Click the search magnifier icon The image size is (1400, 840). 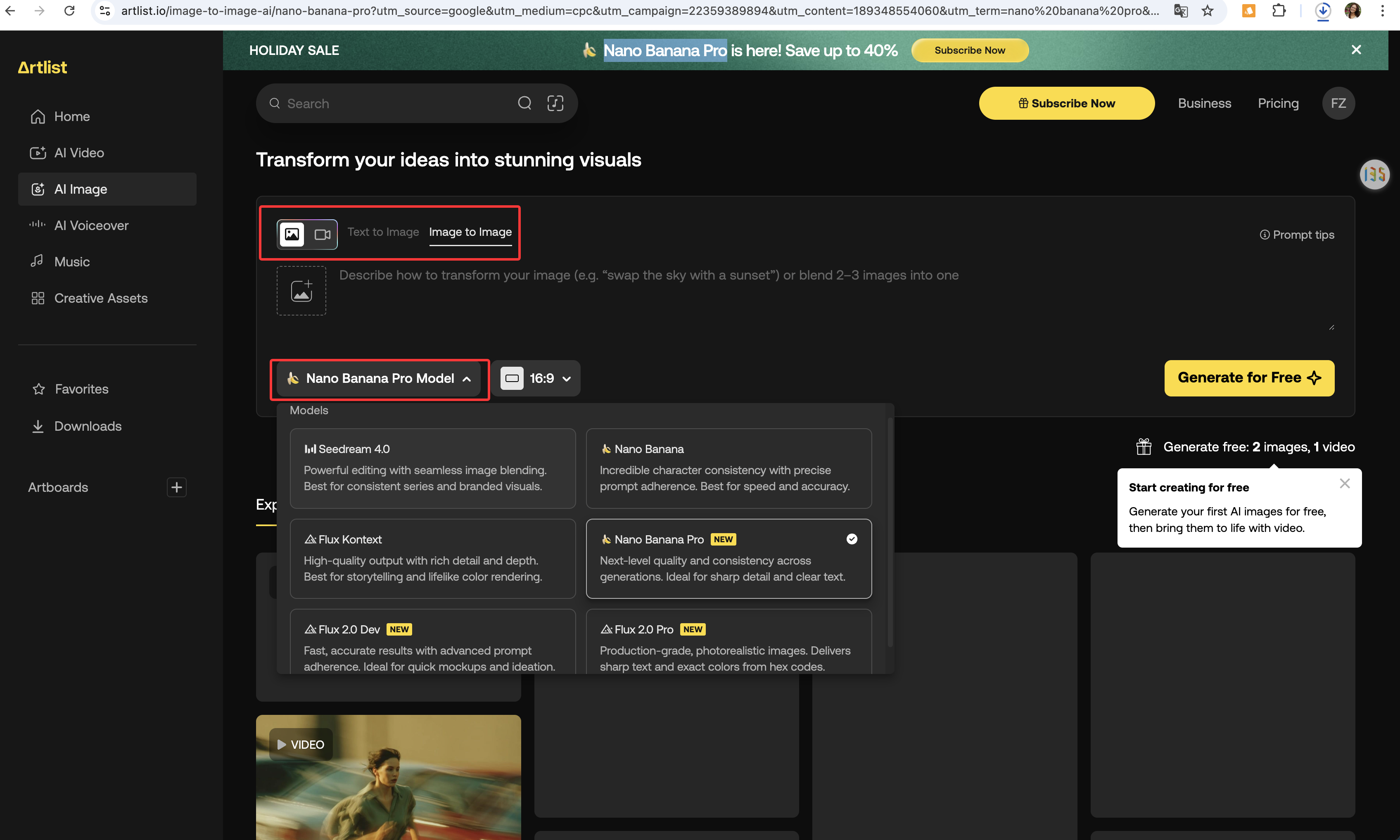pyautogui.click(x=524, y=103)
